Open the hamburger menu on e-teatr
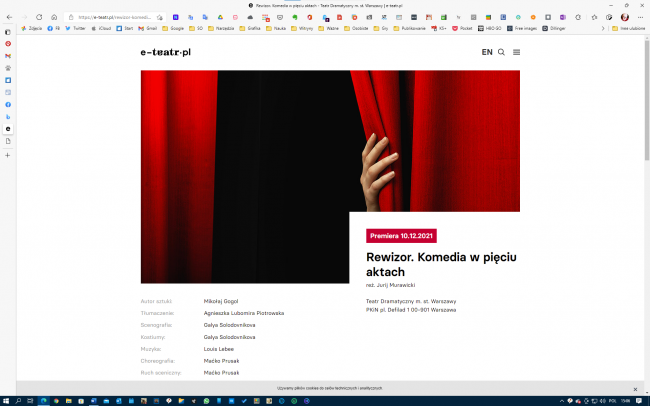This screenshot has width=650, height=406. pyautogui.click(x=516, y=52)
